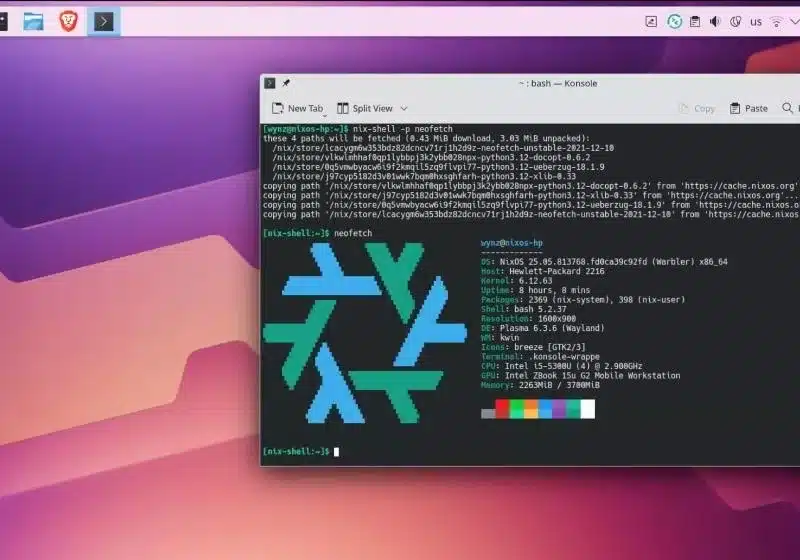The height and width of the screenshot is (560, 800).
Task: Click the Konsole window menu icon
Action: [270, 83]
